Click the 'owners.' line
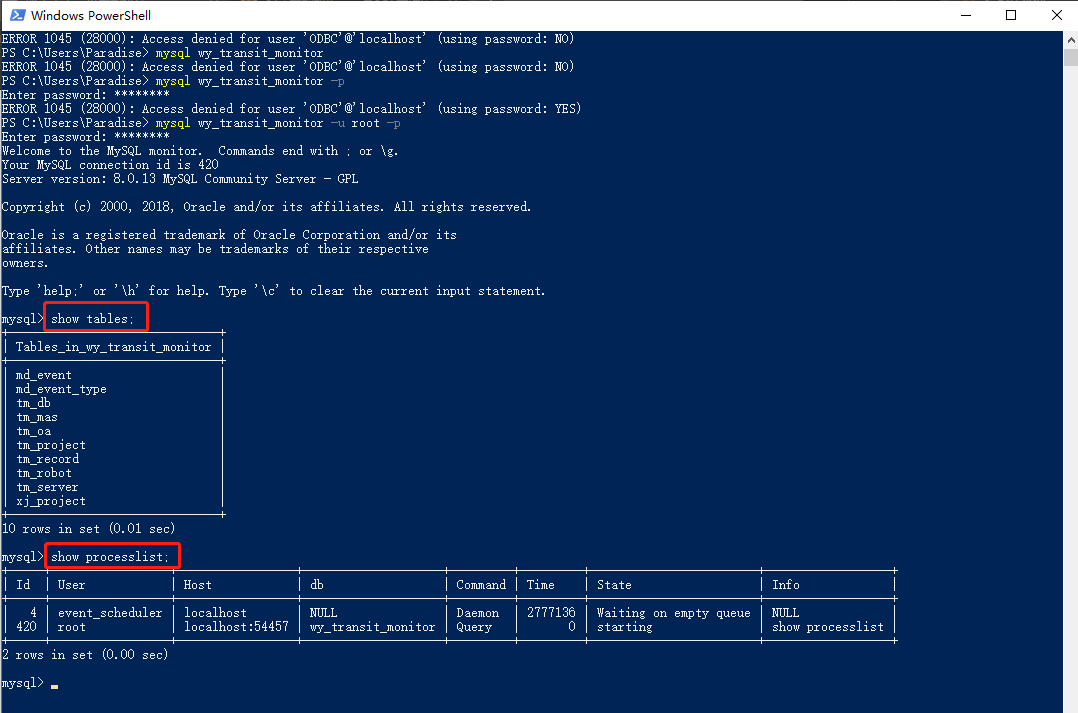The width and height of the screenshot is (1078, 713). [25, 263]
